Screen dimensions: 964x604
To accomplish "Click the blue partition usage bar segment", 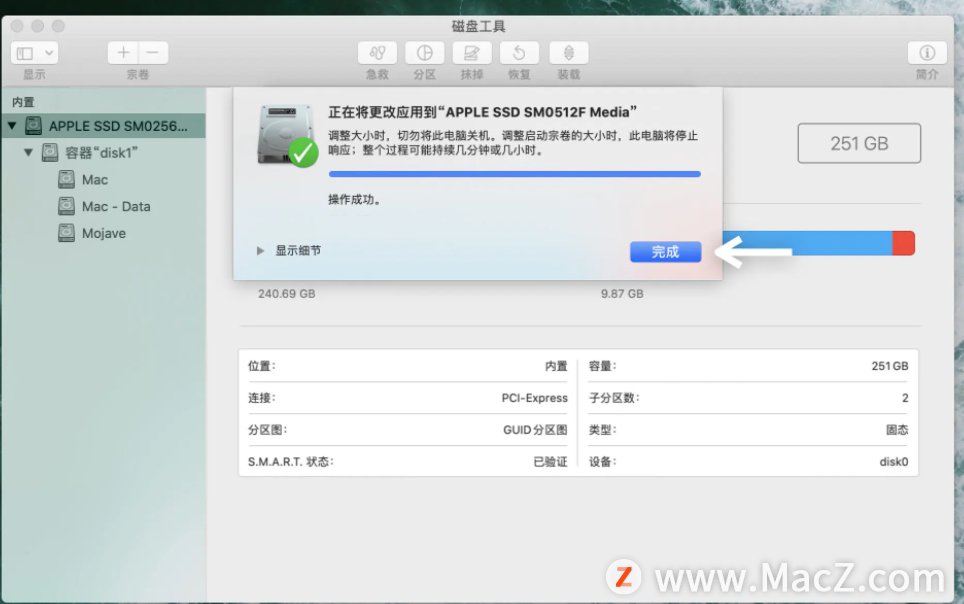I will [808, 243].
